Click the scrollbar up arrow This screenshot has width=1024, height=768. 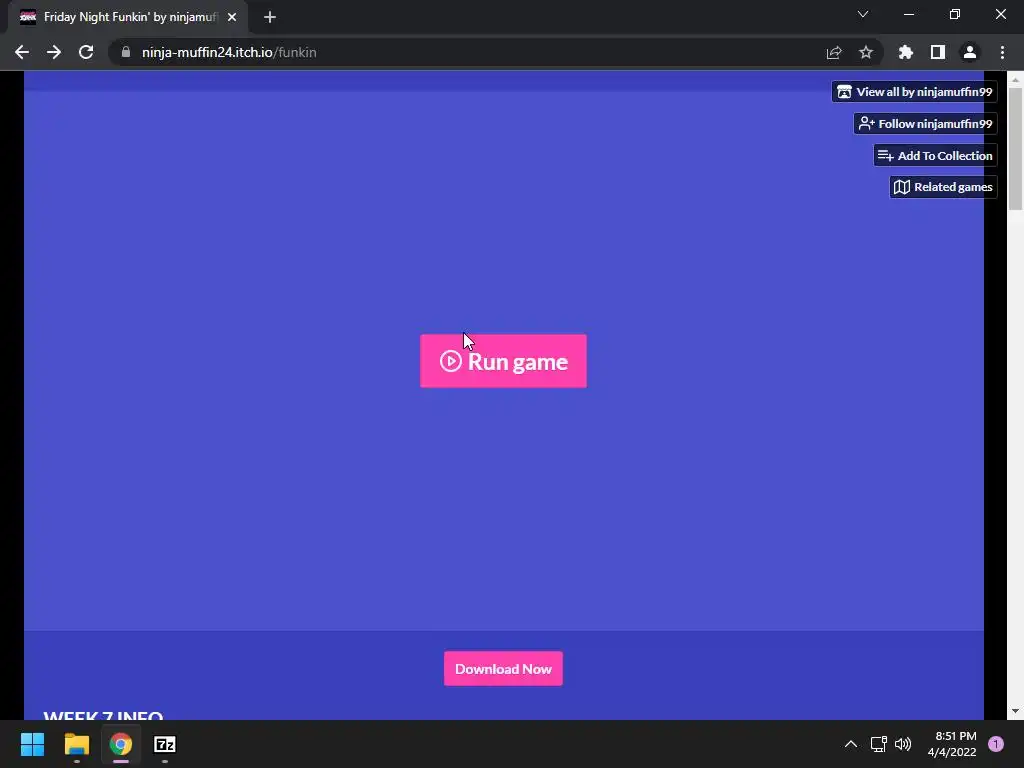(x=1015, y=79)
